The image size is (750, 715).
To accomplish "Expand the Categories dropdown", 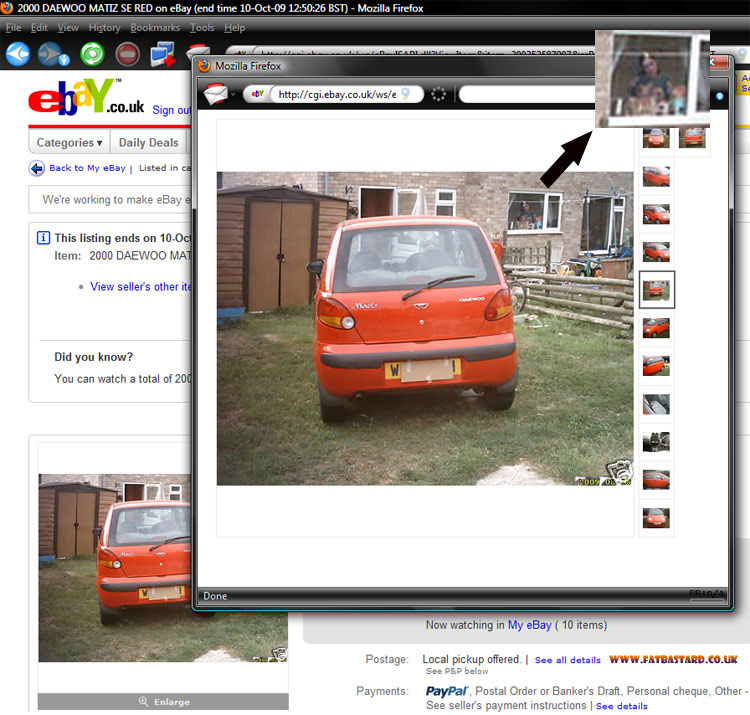I will click(69, 143).
